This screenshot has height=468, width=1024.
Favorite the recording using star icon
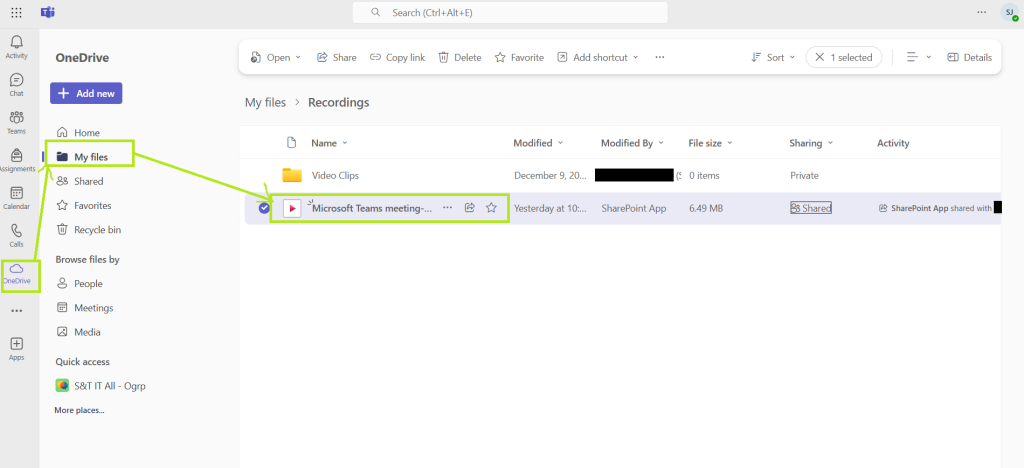click(491, 208)
